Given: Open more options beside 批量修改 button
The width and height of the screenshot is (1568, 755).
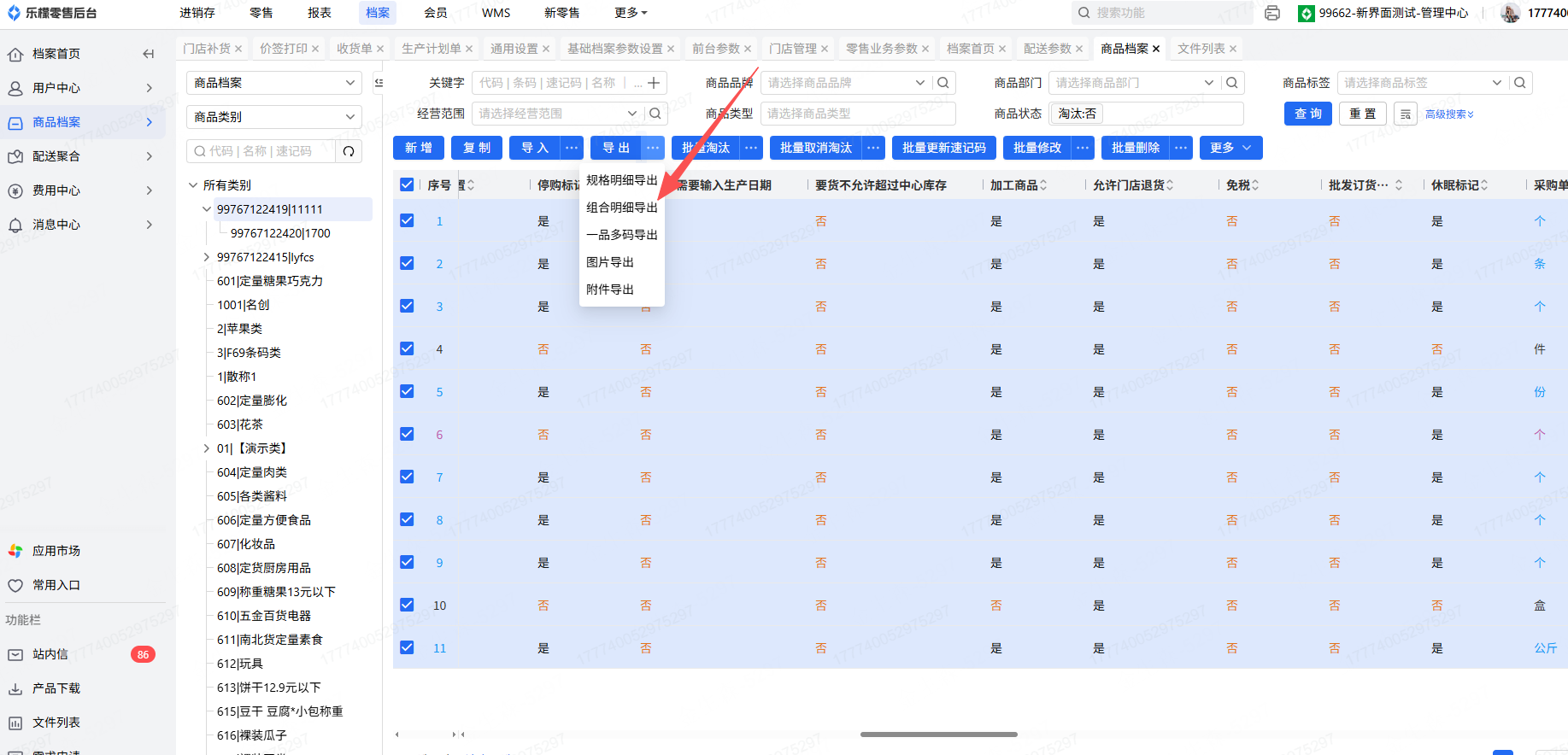Looking at the screenshot, I should coord(1083,148).
